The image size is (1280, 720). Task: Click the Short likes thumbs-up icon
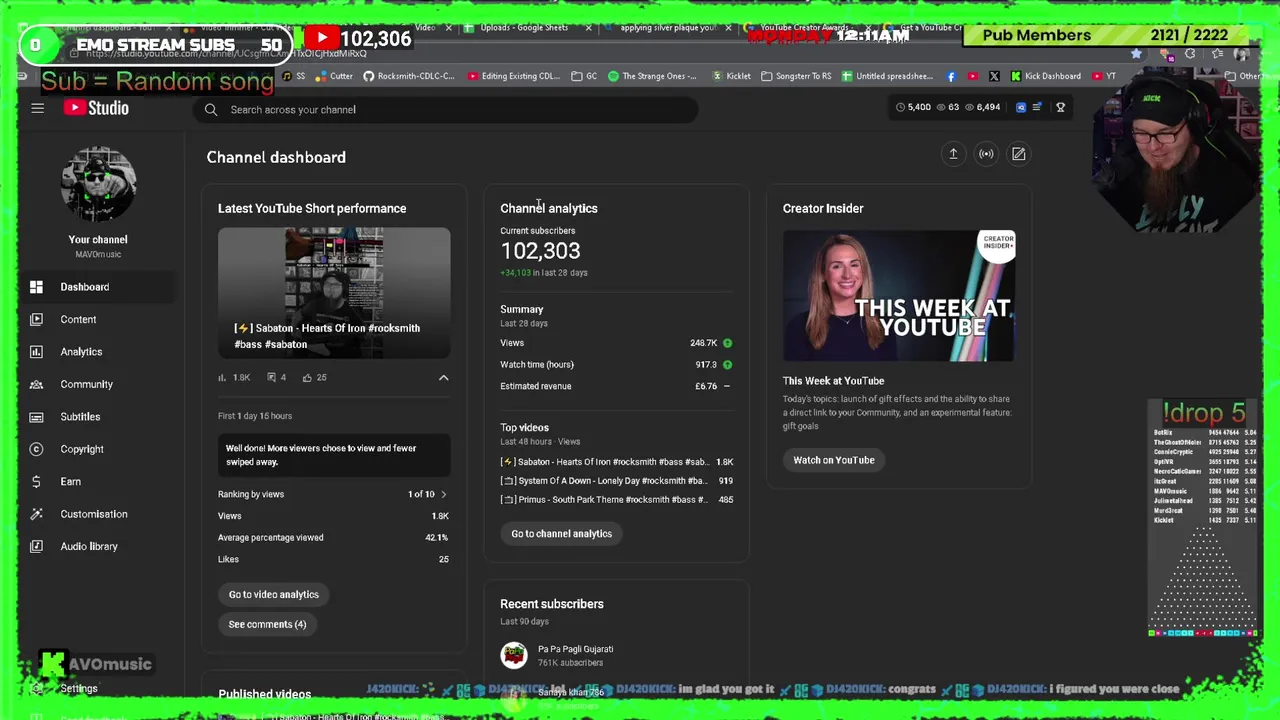point(307,378)
